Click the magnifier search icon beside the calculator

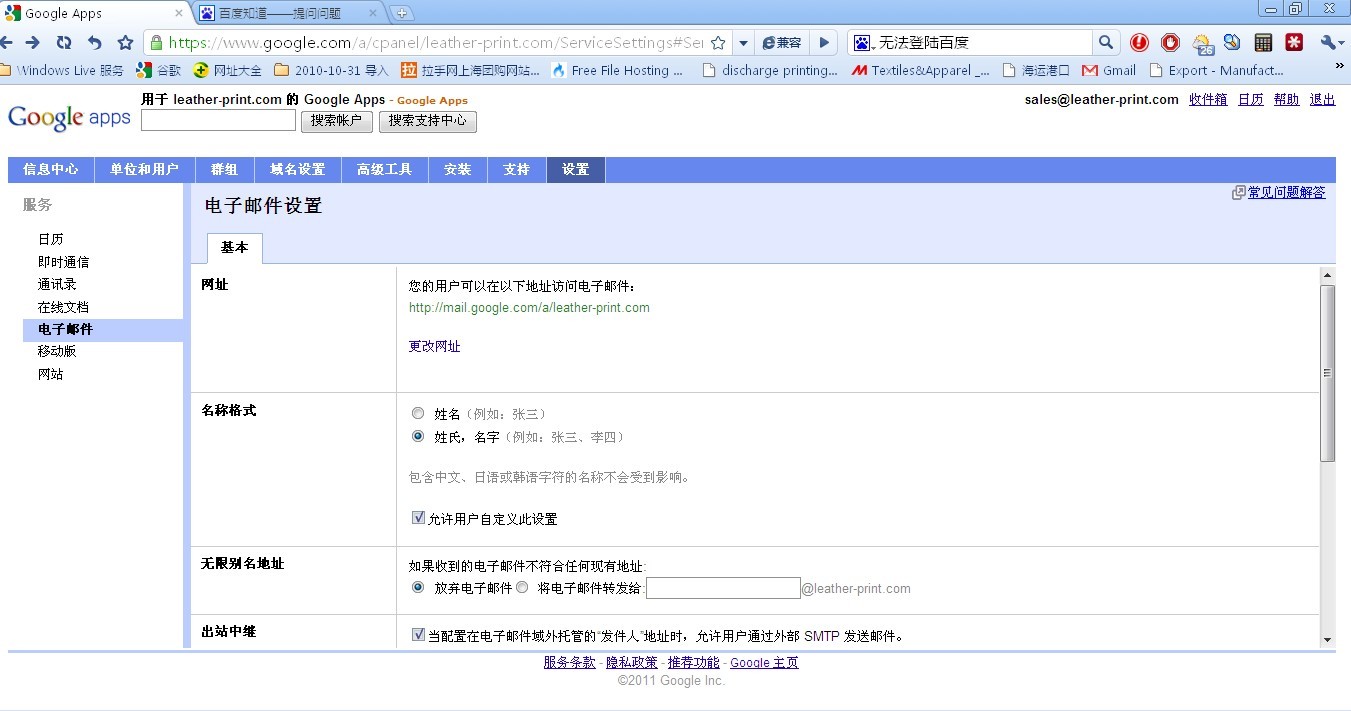point(1231,42)
